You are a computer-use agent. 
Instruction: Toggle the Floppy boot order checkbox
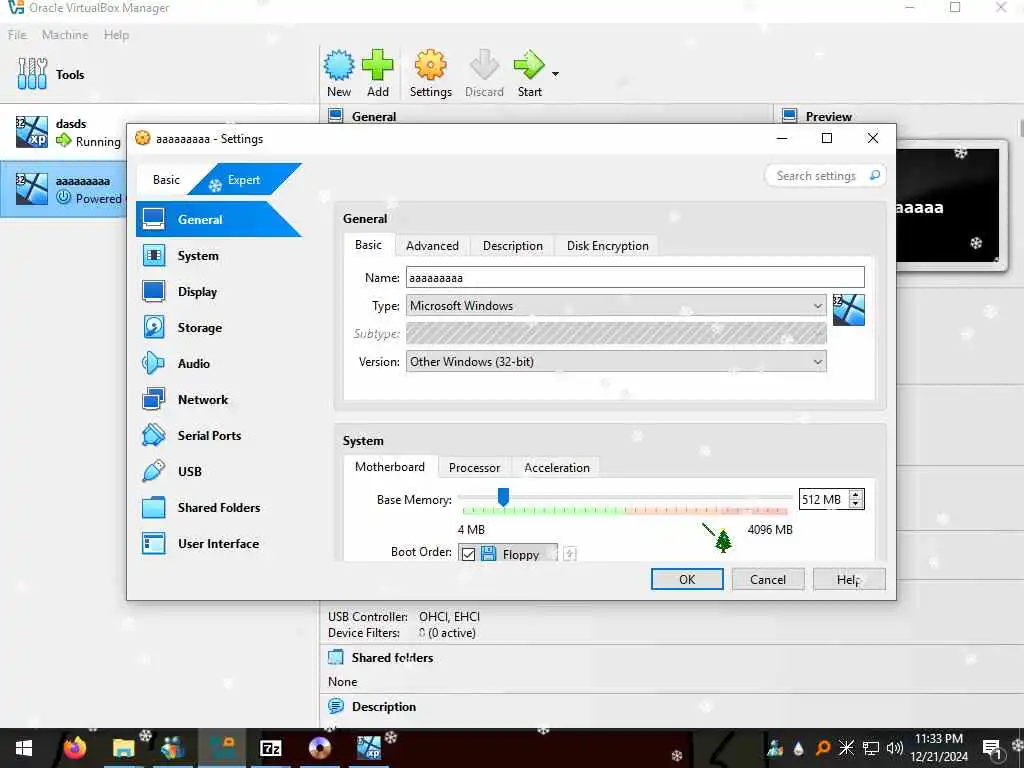coord(468,554)
